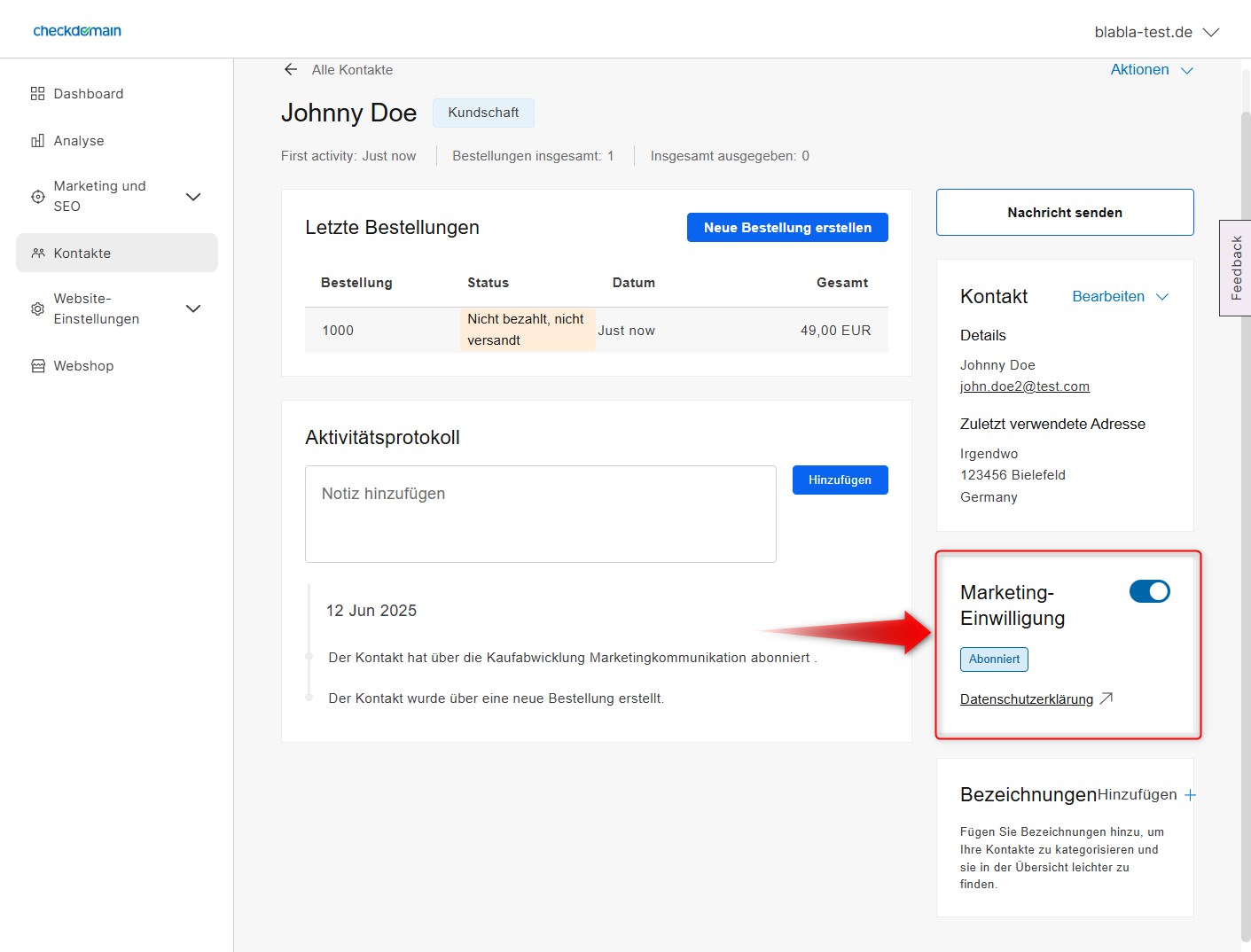Click the Website-Einstellungen gear icon

37,308
